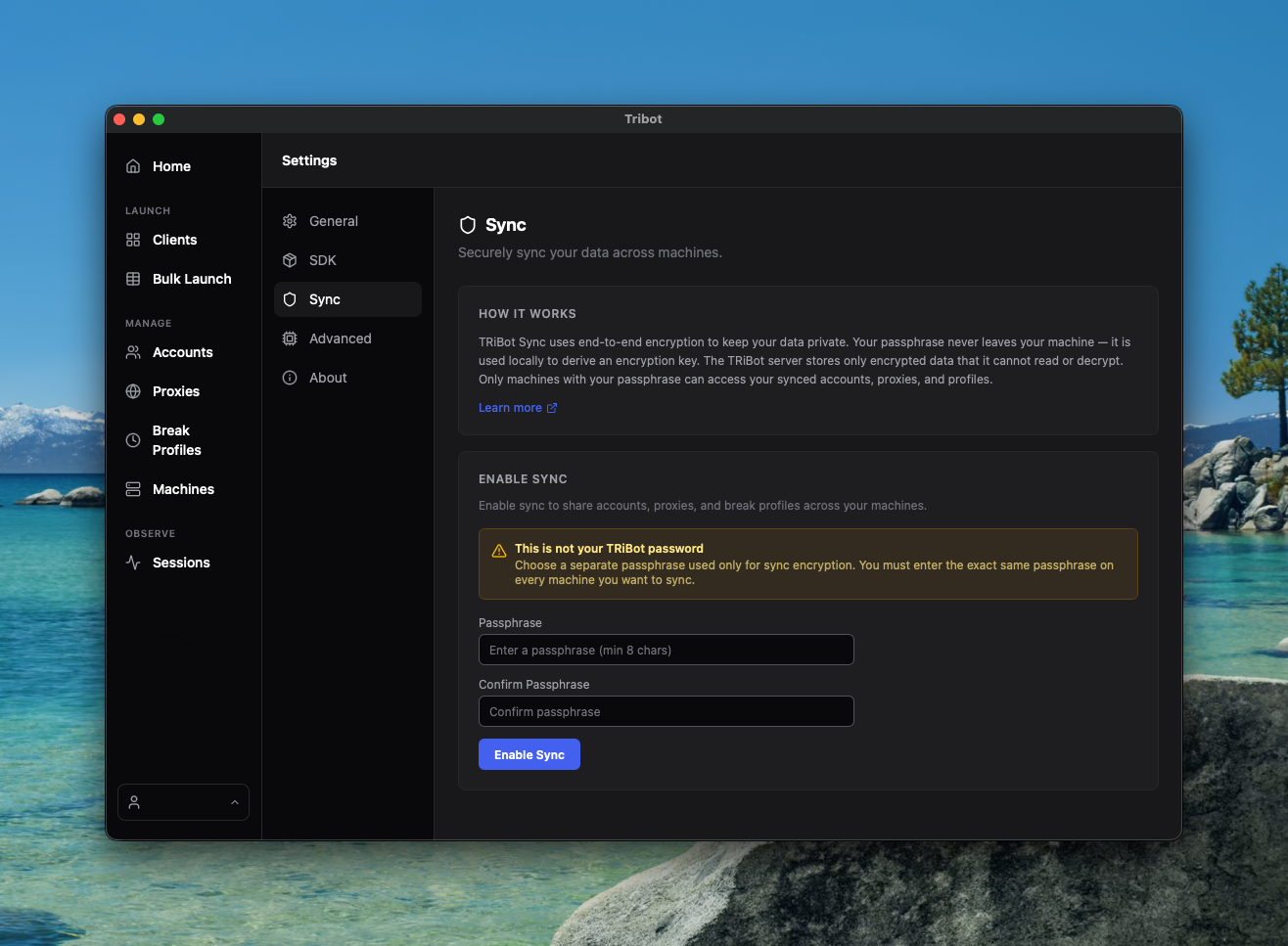This screenshot has width=1288, height=946.
Task: Open the About settings section
Action: click(x=328, y=378)
